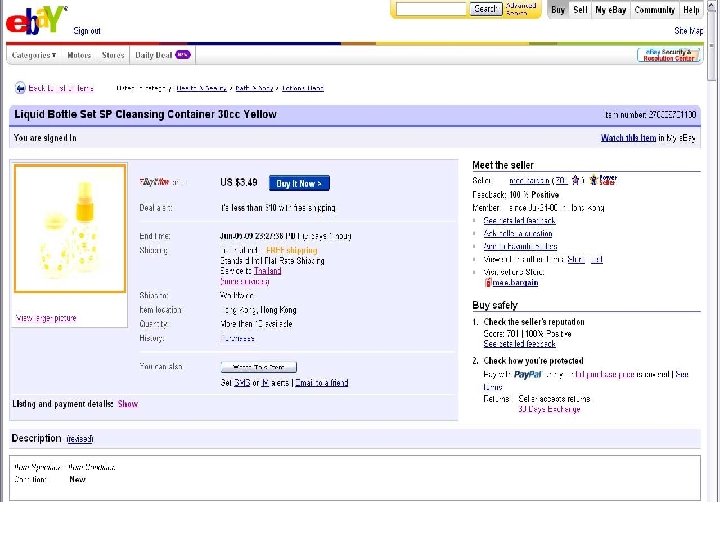Click Add to Favorite Sellers link
720x540 pixels.
(520, 246)
